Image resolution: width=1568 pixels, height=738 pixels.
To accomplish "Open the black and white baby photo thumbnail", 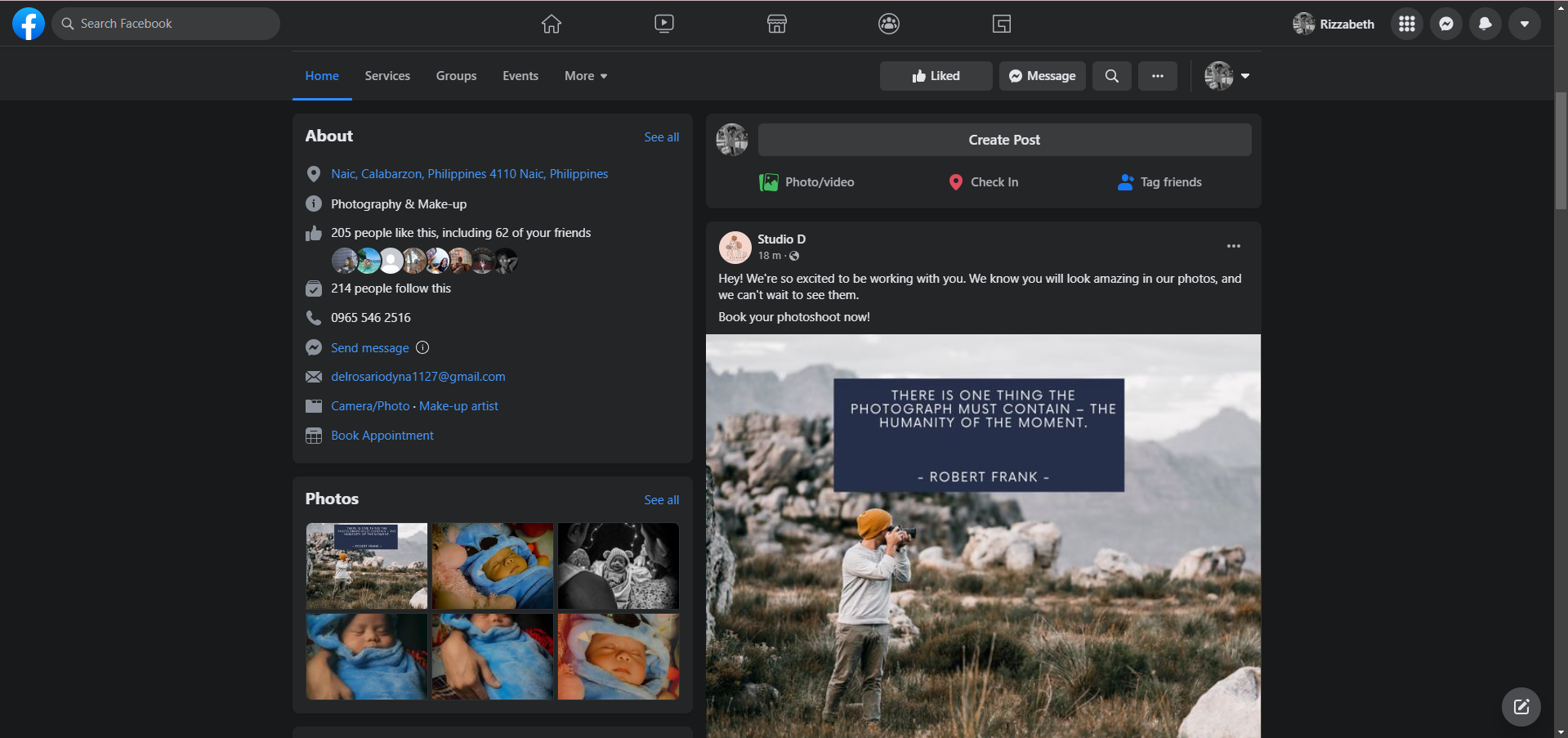I will (619, 566).
